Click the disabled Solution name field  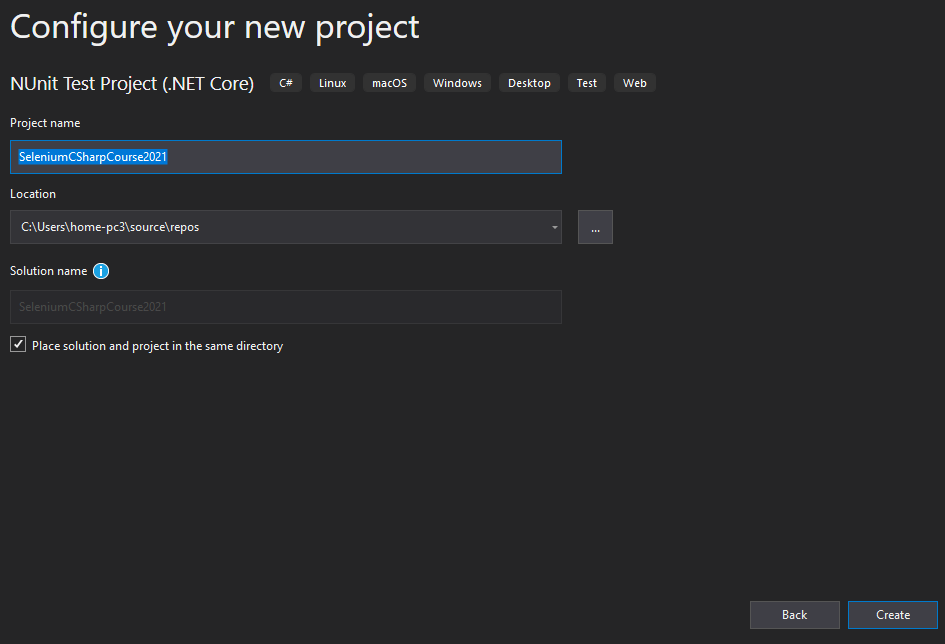[x=286, y=307]
